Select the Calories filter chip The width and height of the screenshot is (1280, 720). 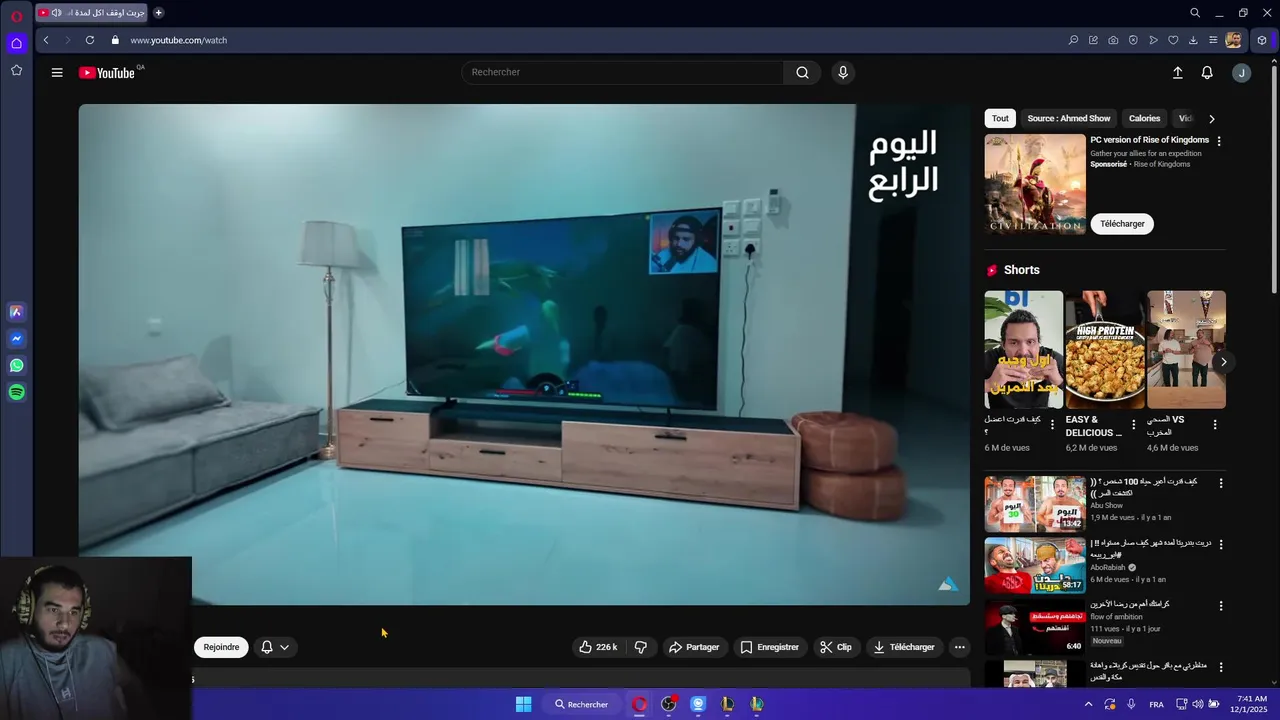point(1144,118)
